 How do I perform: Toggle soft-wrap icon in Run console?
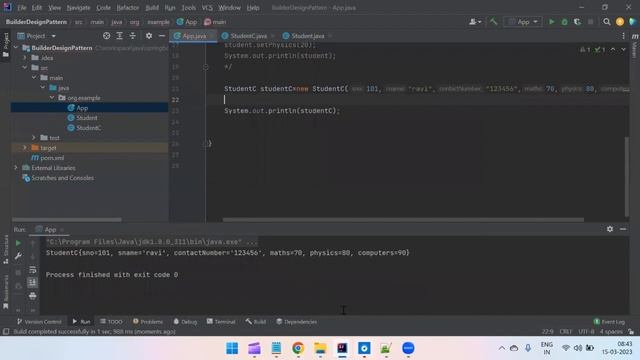[x=33, y=270]
